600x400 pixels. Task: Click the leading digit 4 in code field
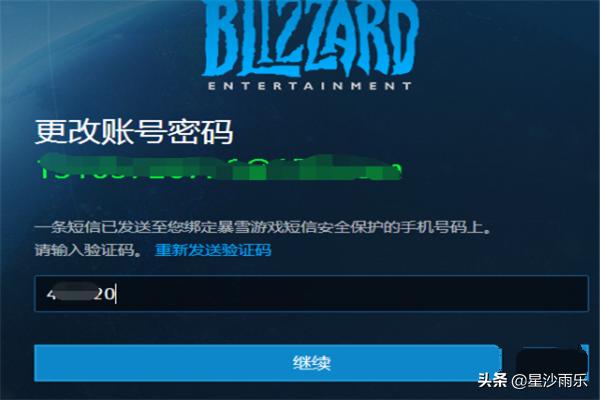(50, 294)
